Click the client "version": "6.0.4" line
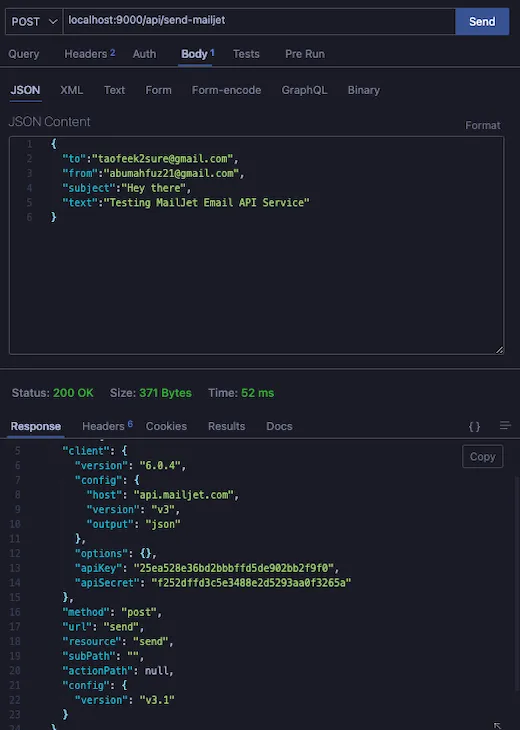 130,465
